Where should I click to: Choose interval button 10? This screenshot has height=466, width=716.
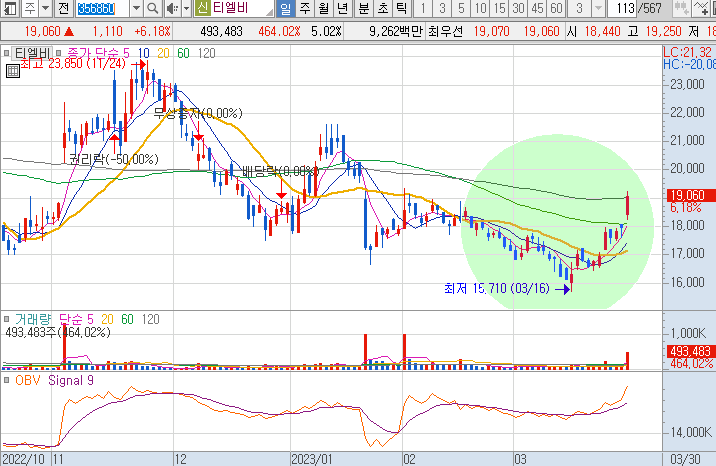coord(480,8)
